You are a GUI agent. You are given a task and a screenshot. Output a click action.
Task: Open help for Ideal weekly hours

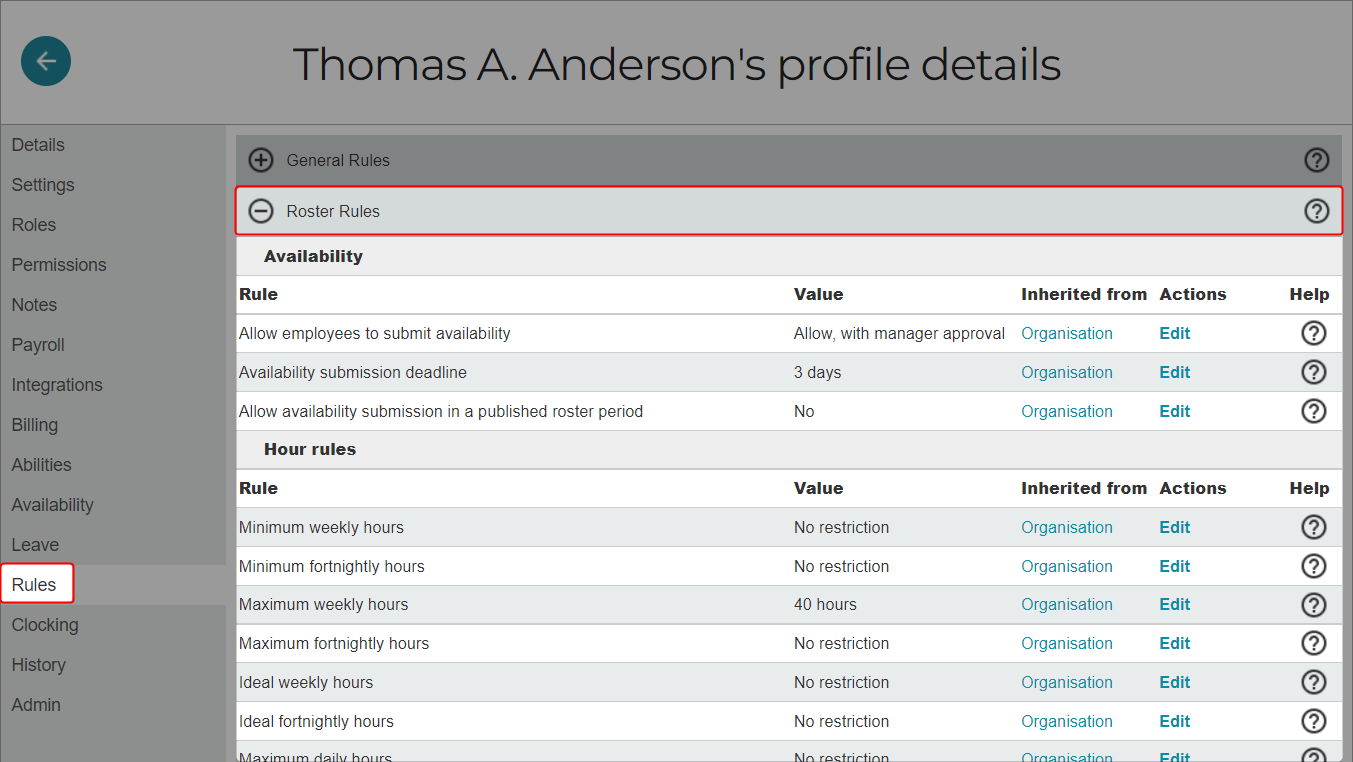tap(1314, 682)
